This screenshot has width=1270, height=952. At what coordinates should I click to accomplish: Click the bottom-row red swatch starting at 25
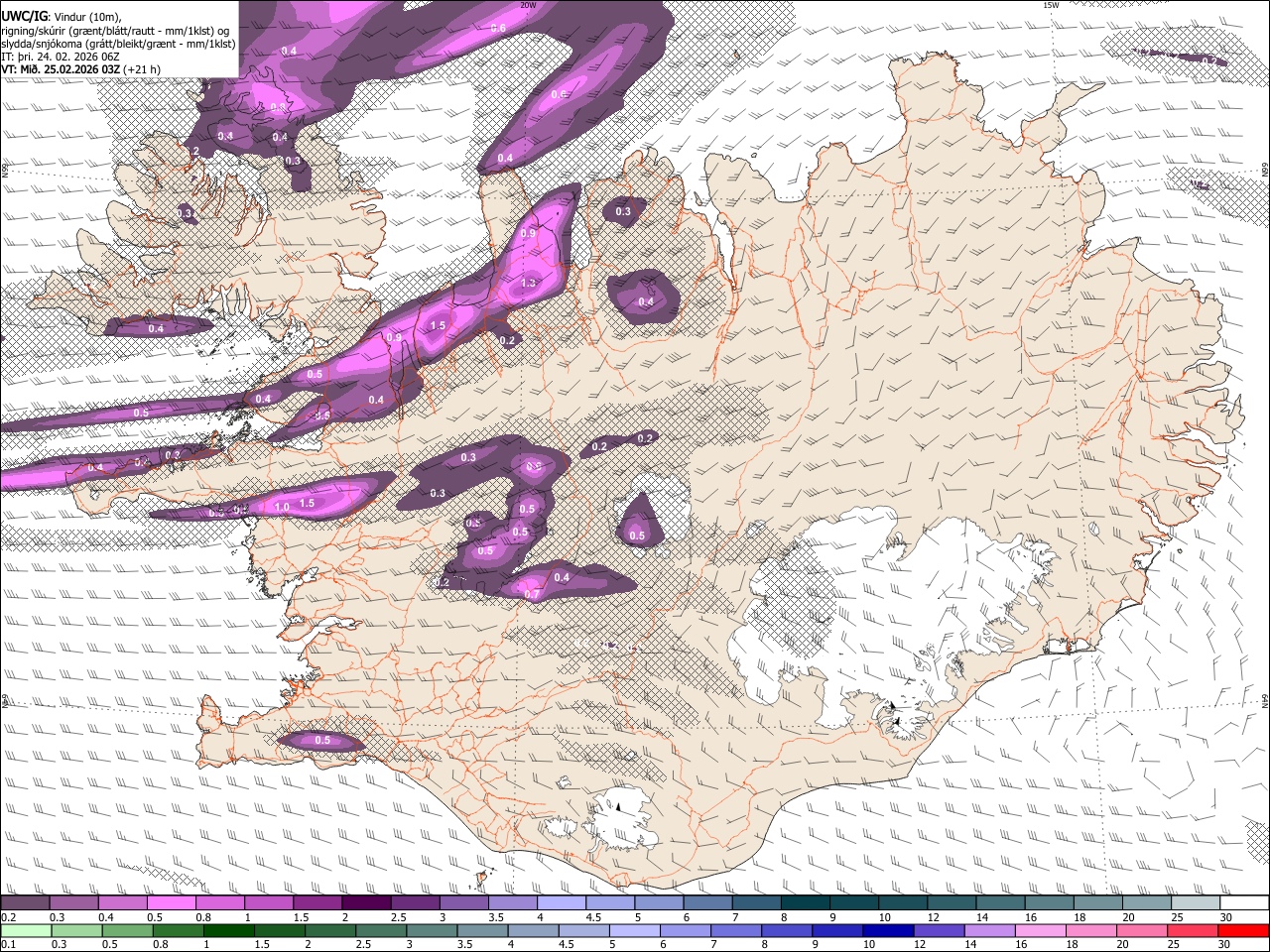click(1195, 930)
